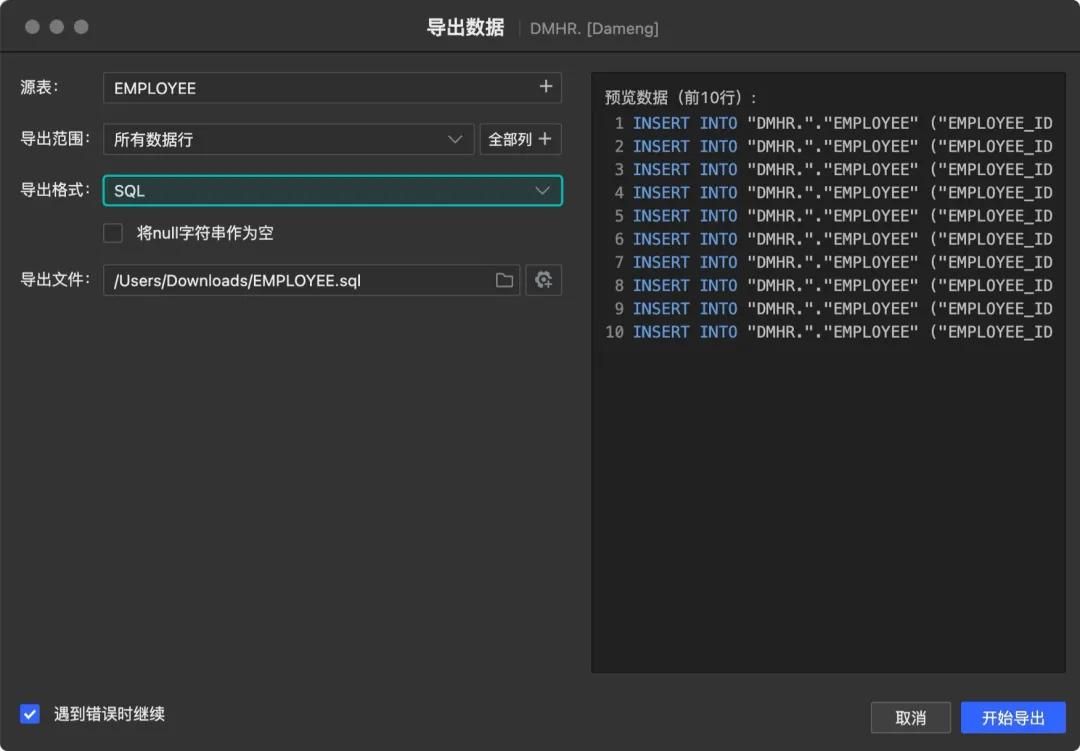Select preview line 8 INSERT statement
This screenshot has width=1080, height=751.
point(842,286)
